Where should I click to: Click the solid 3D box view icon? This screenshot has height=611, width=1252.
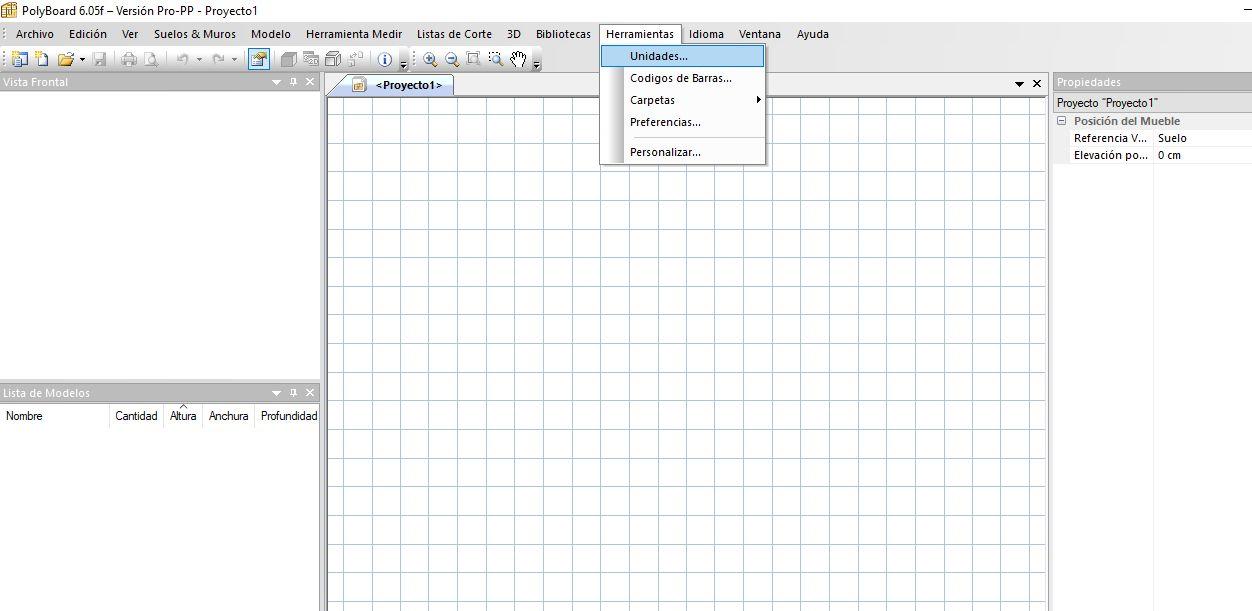[x=289, y=59]
